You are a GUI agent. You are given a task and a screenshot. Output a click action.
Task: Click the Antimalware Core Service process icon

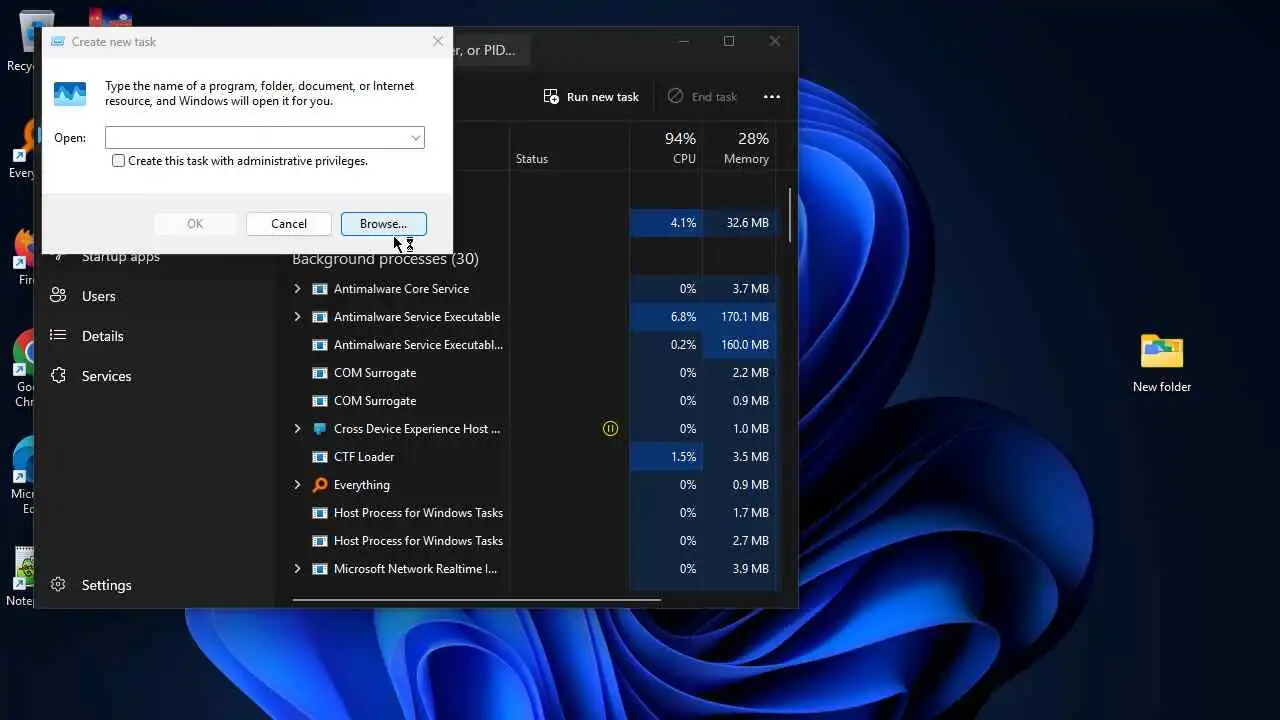[x=320, y=289]
